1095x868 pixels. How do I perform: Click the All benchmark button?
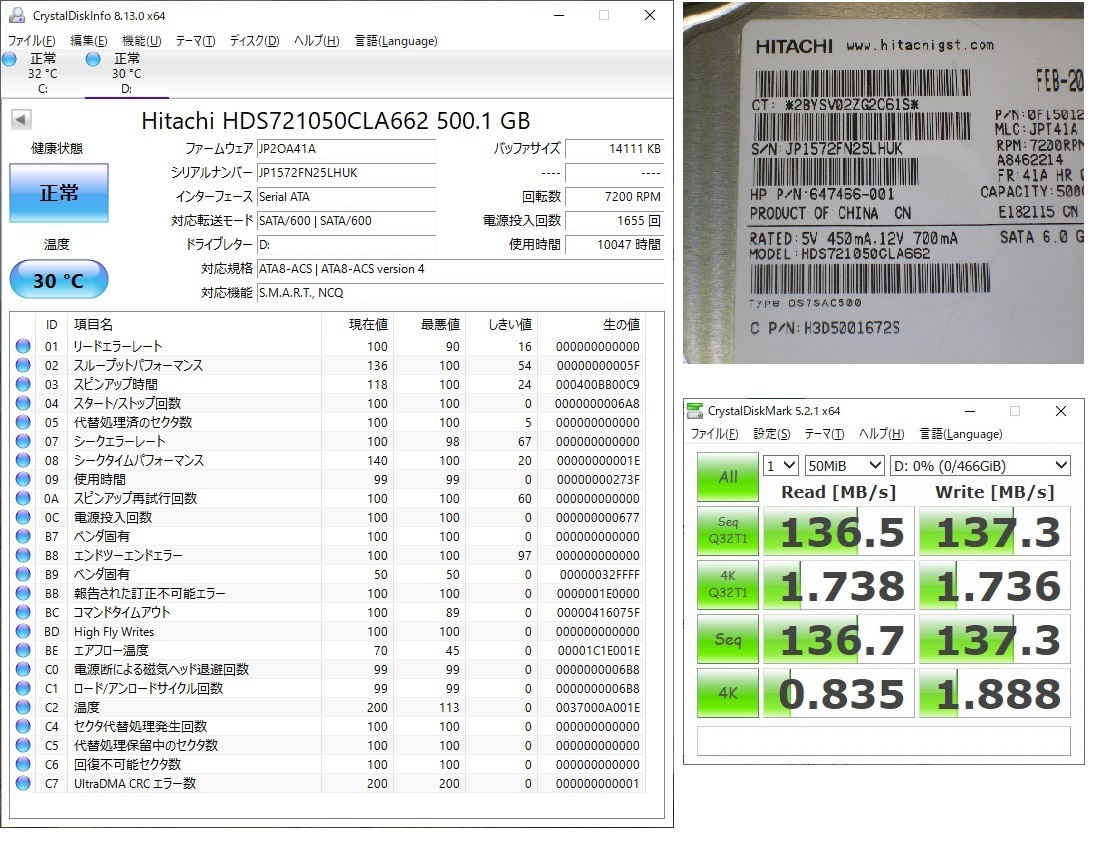pyautogui.click(x=728, y=477)
